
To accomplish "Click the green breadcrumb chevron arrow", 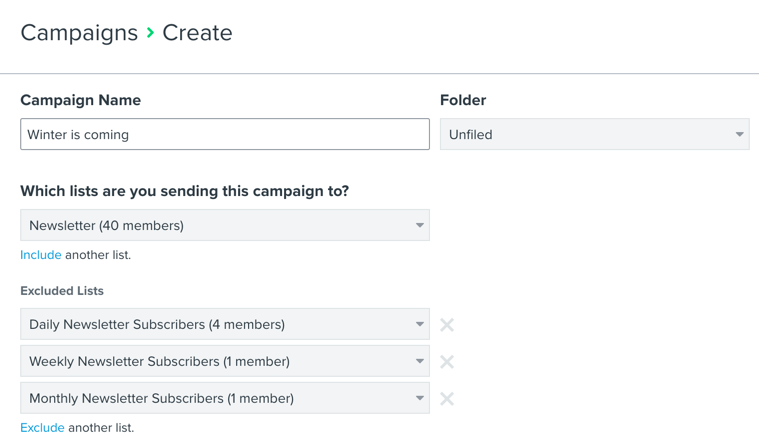I will click(150, 33).
